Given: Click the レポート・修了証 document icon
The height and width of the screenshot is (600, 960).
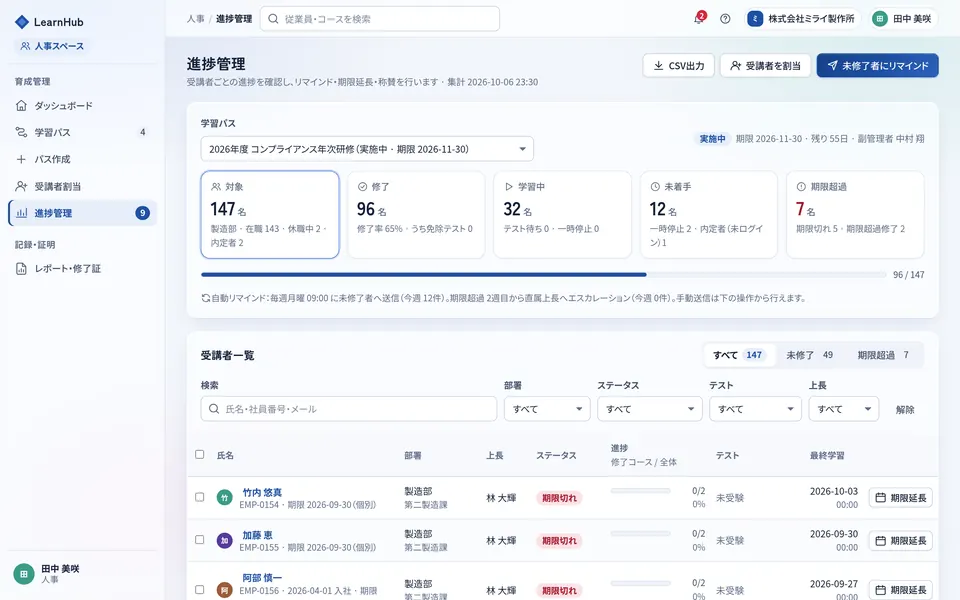Looking at the screenshot, I should tap(21, 269).
